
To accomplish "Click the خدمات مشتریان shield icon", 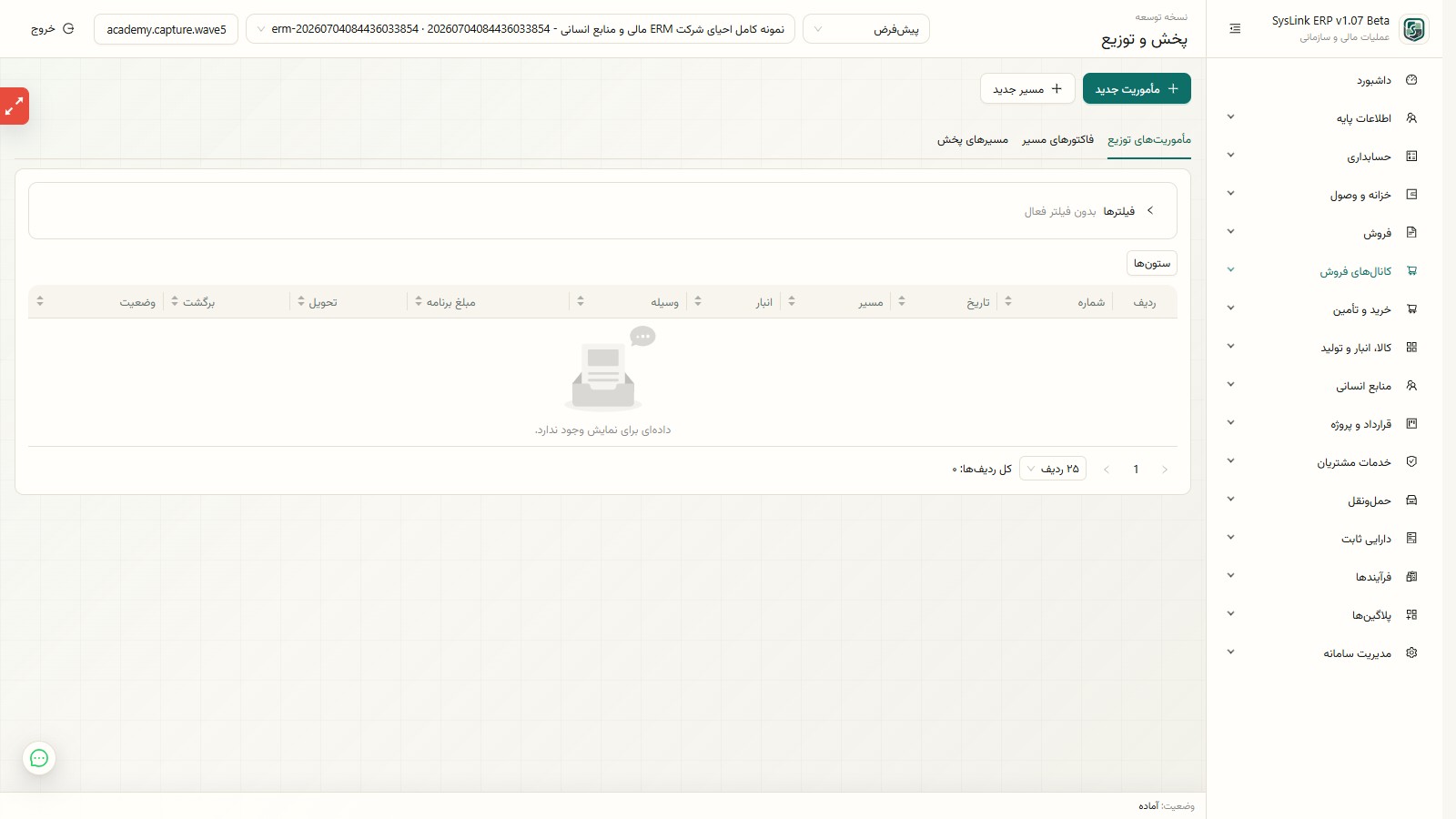I will click(1411, 462).
